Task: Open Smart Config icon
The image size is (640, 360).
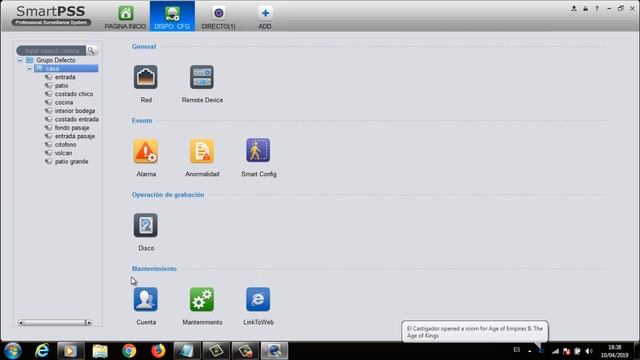Action: pos(258,150)
